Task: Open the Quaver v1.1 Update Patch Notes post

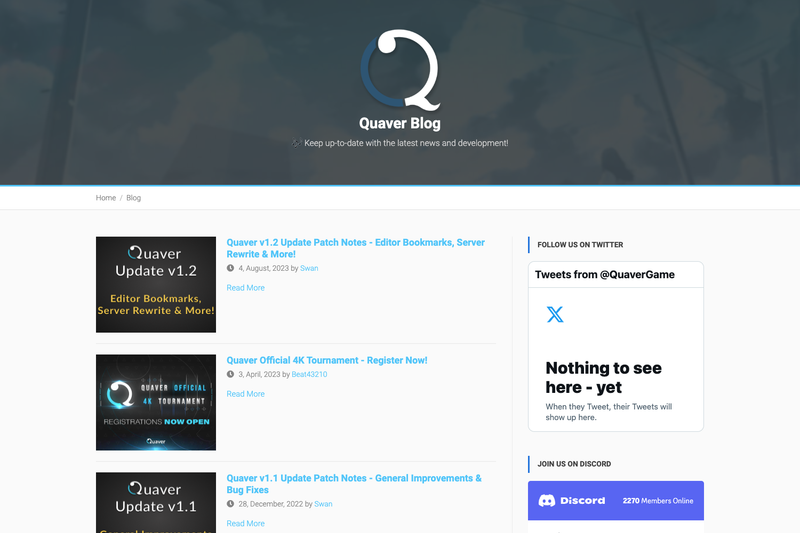Action: point(354,484)
